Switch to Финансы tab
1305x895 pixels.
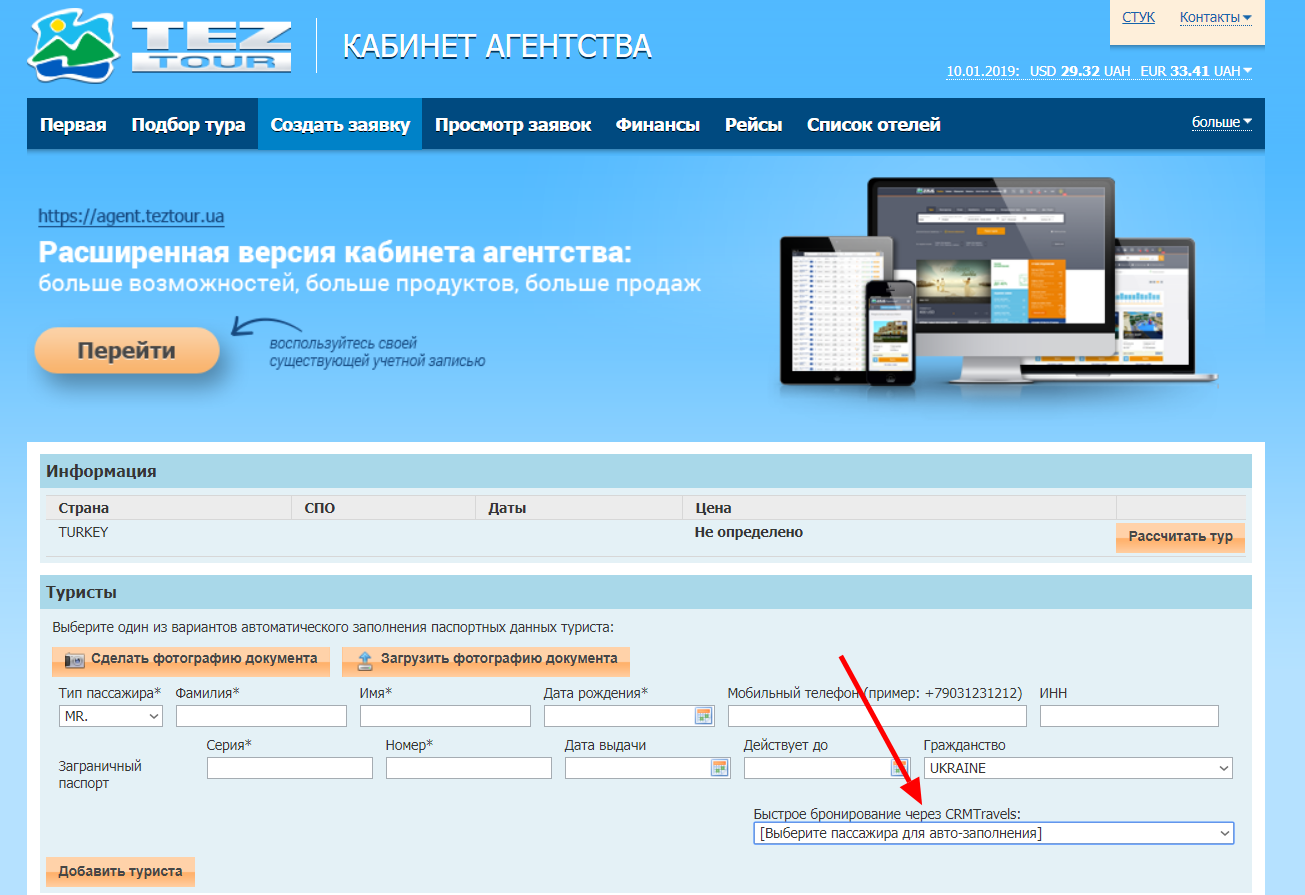[x=658, y=125]
